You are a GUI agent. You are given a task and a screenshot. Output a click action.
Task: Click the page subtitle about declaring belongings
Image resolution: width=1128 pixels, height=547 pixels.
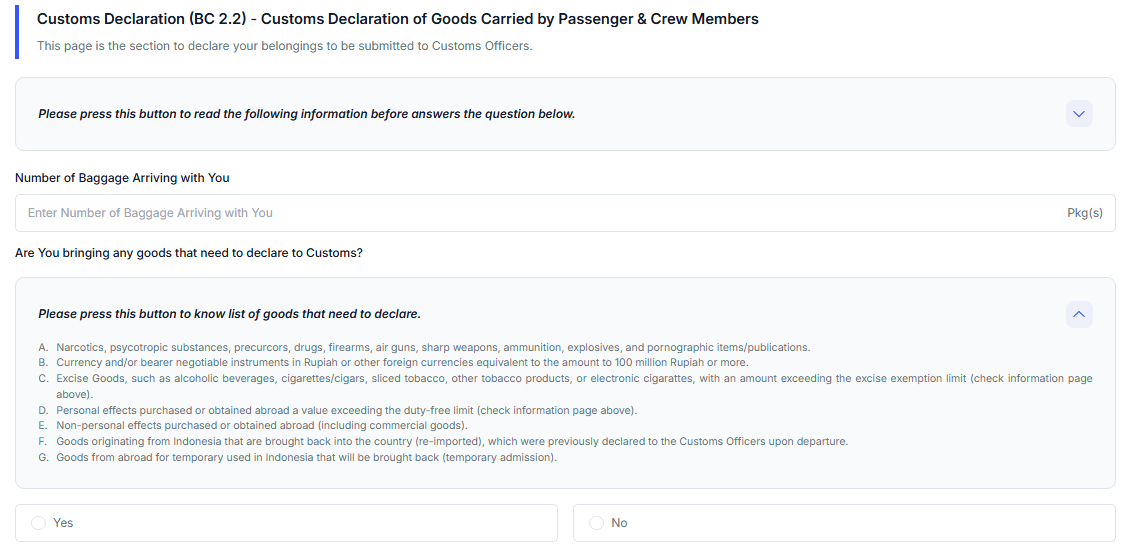pyautogui.click(x=284, y=46)
